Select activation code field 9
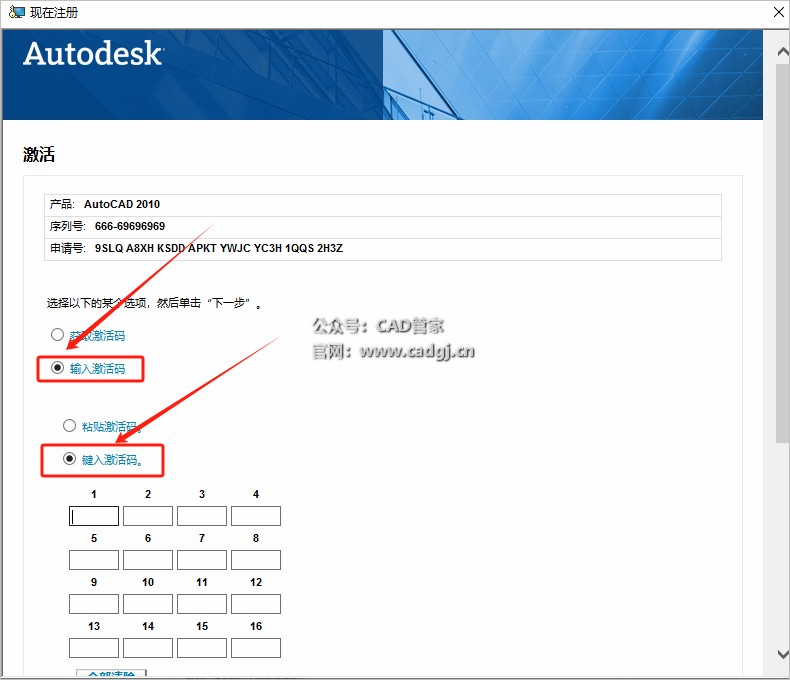790x680 pixels. point(94,604)
